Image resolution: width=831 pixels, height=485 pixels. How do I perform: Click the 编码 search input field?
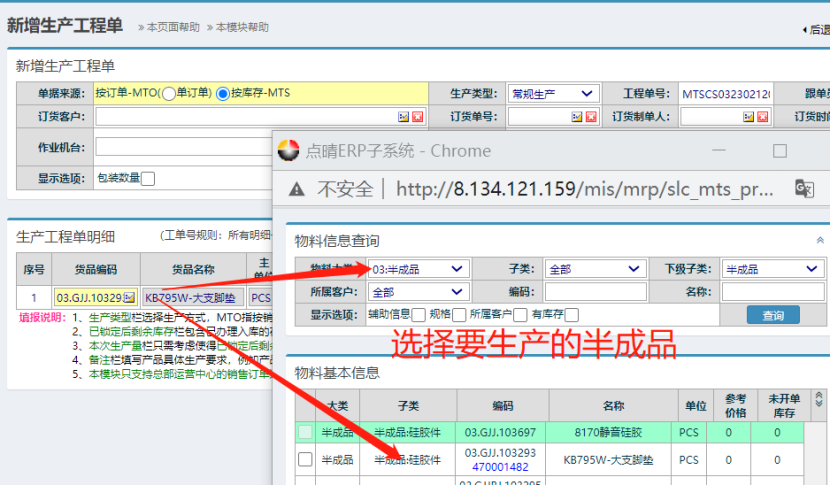pos(596,292)
